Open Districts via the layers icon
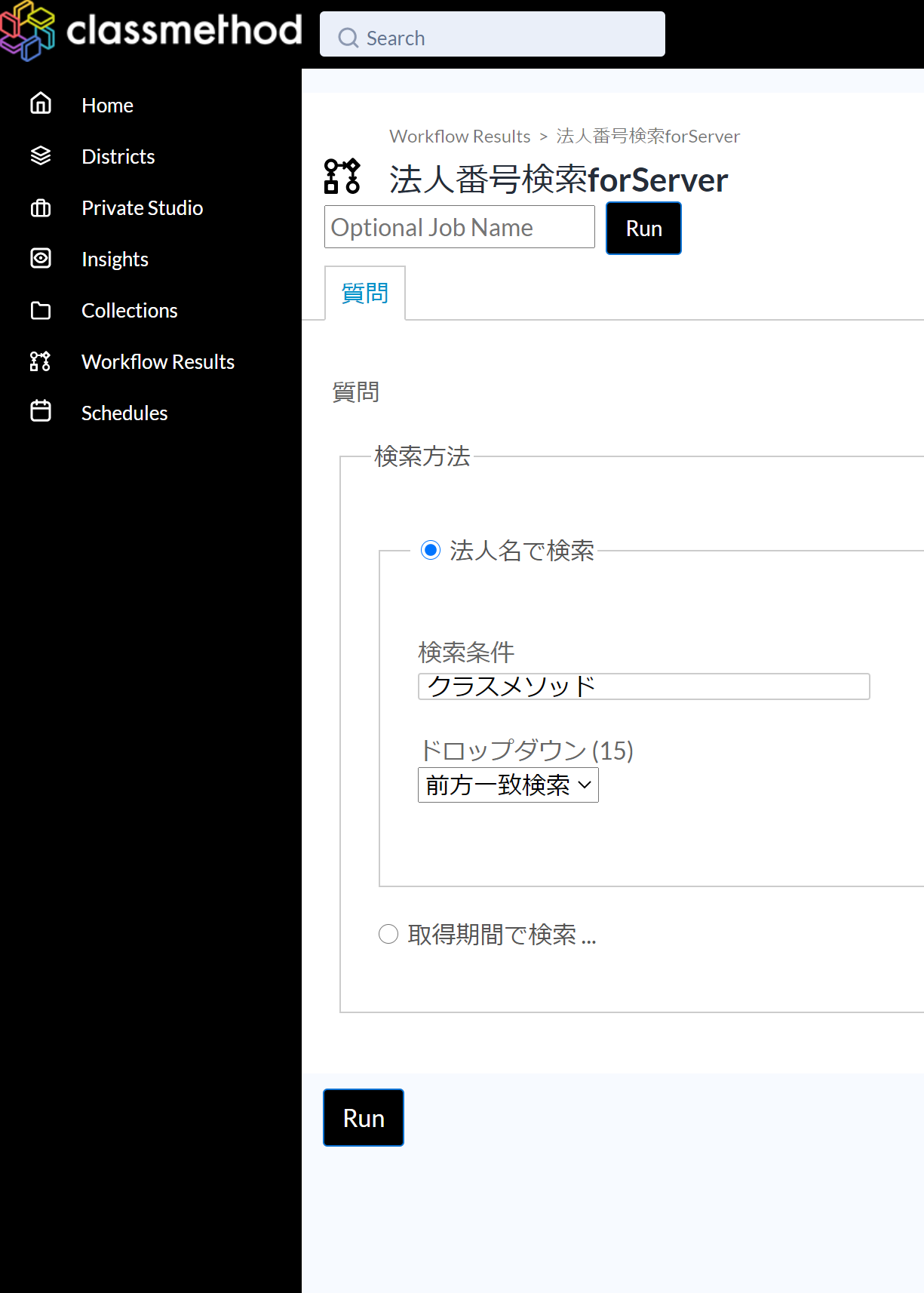This screenshot has width=924, height=1293. coord(41,155)
